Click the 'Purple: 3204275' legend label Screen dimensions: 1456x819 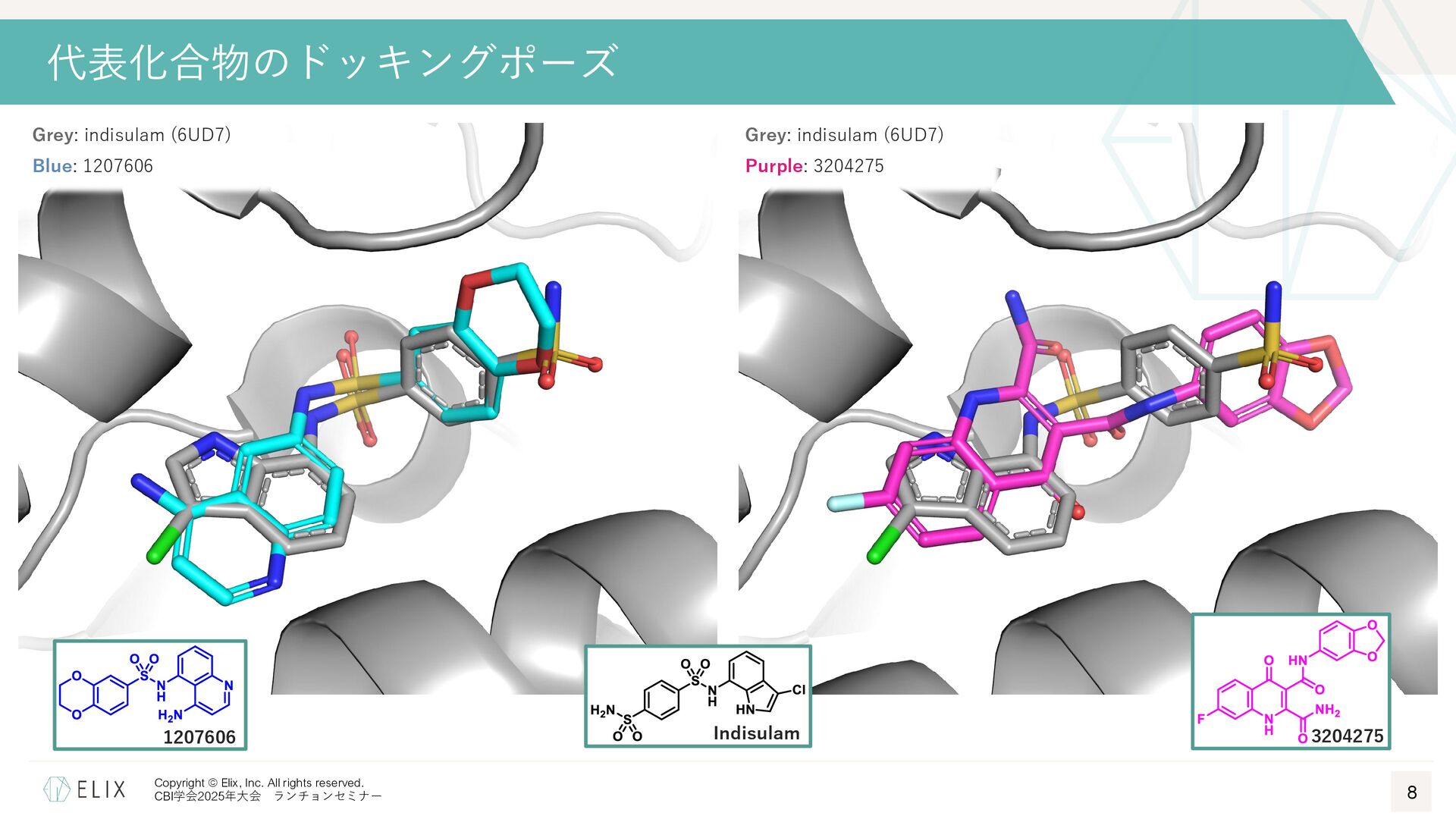point(814,166)
